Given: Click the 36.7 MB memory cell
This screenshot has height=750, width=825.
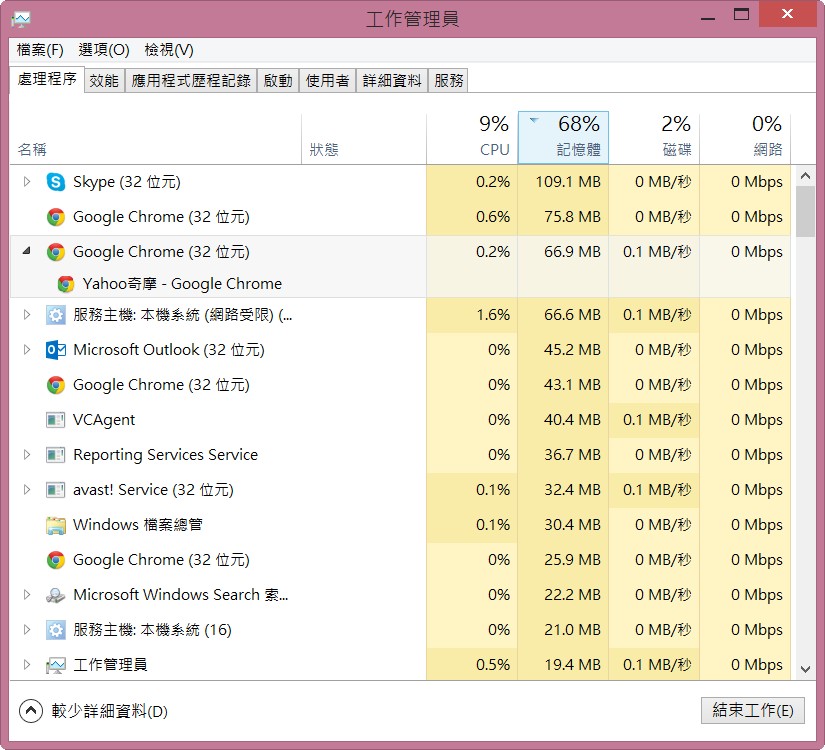Looking at the screenshot, I should click(x=564, y=455).
